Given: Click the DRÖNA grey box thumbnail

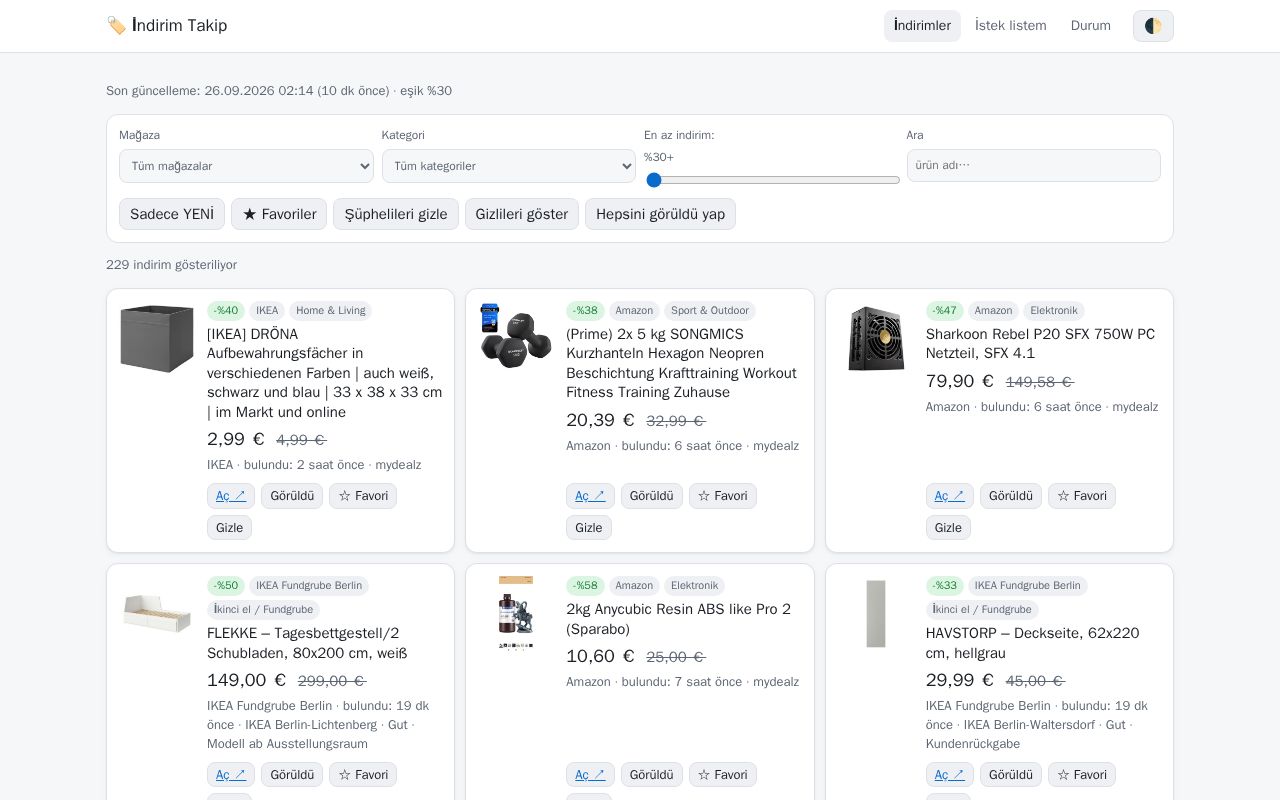Looking at the screenshot, I should [x=157, y=338].
